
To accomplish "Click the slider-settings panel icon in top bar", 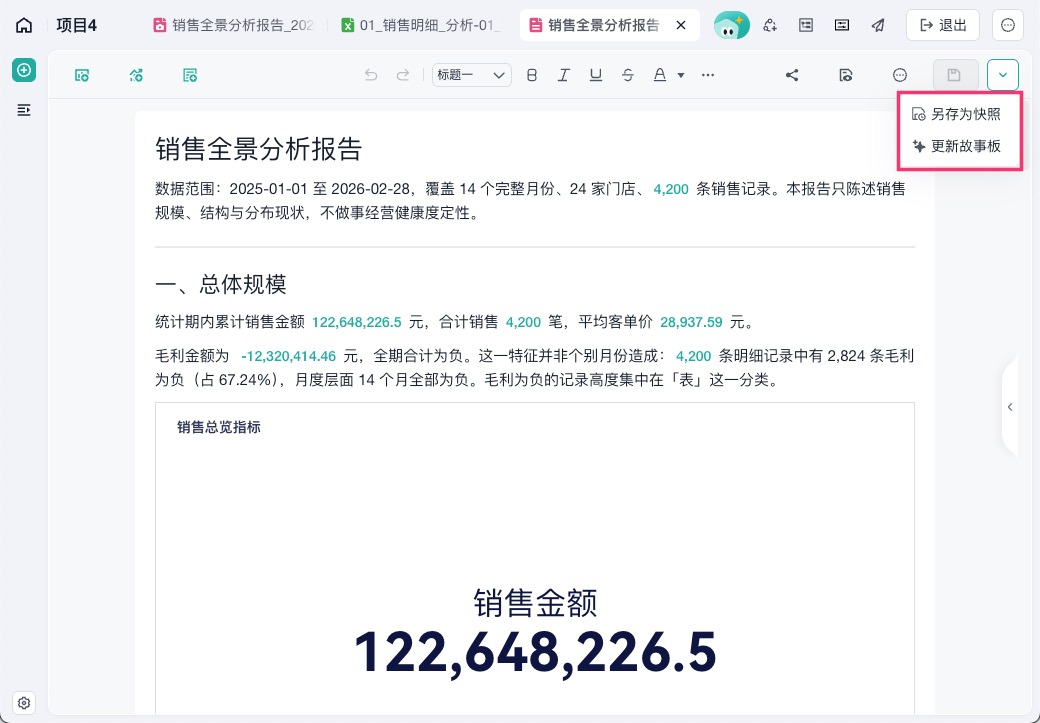I will (842, 26).
